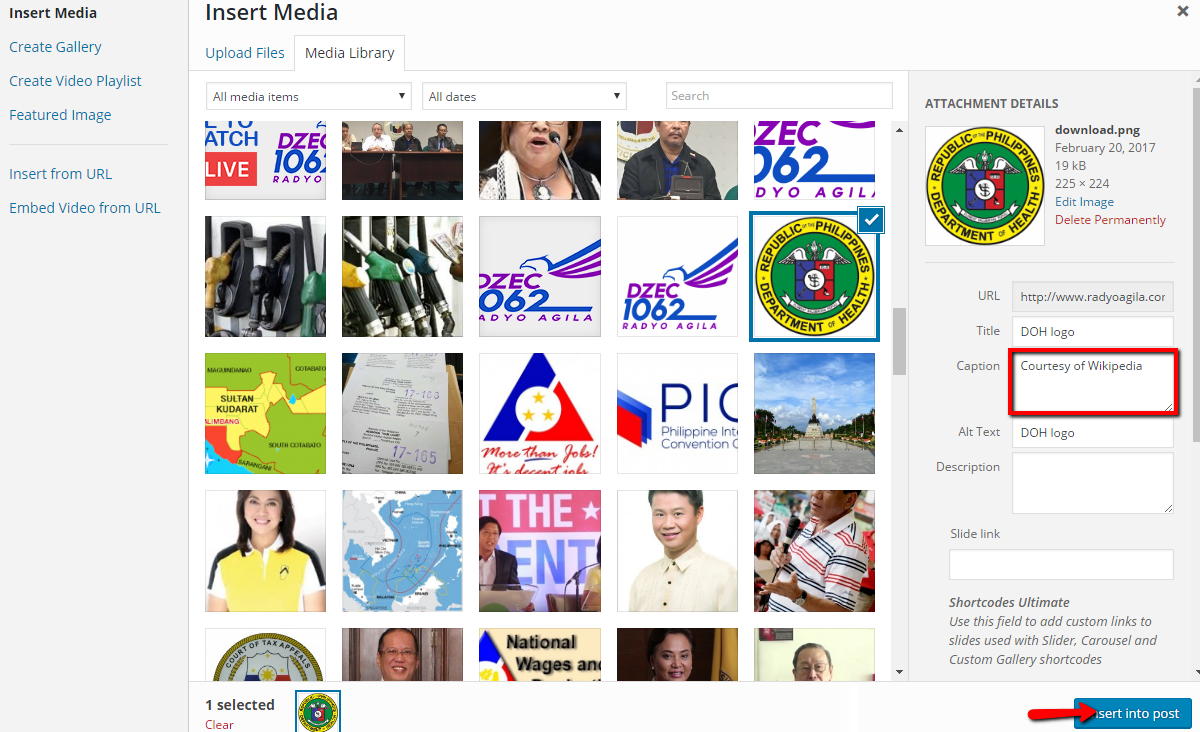Select the Media Library tab

click(350, 53)
